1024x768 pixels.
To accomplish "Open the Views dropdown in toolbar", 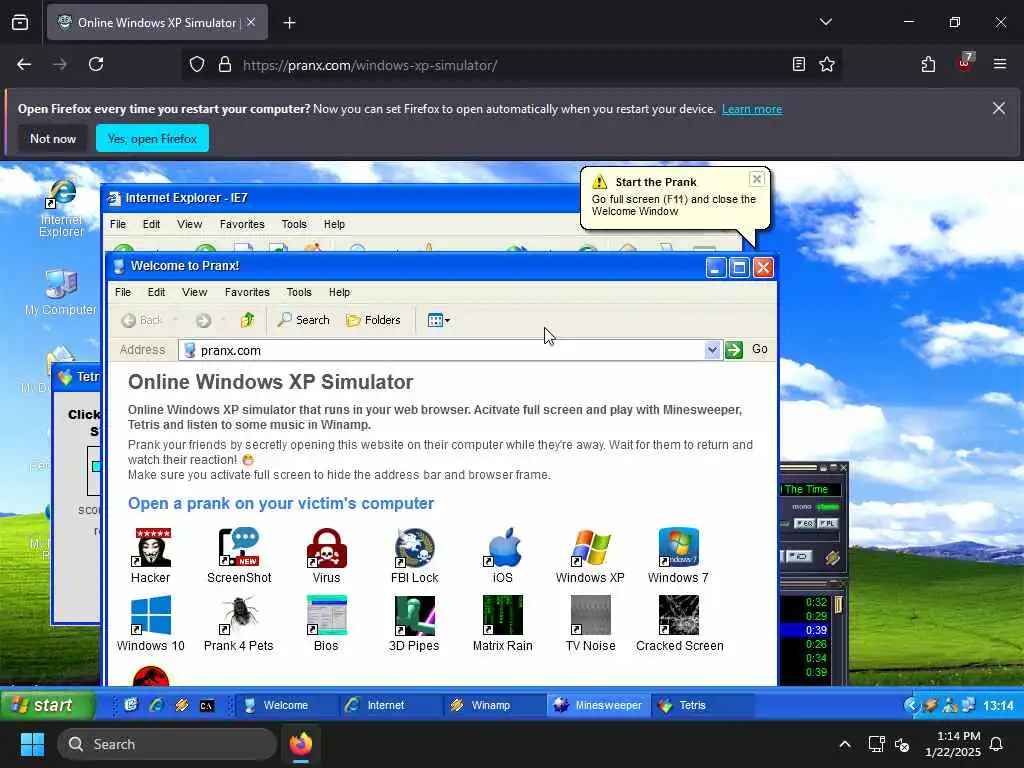I will 438,320.
